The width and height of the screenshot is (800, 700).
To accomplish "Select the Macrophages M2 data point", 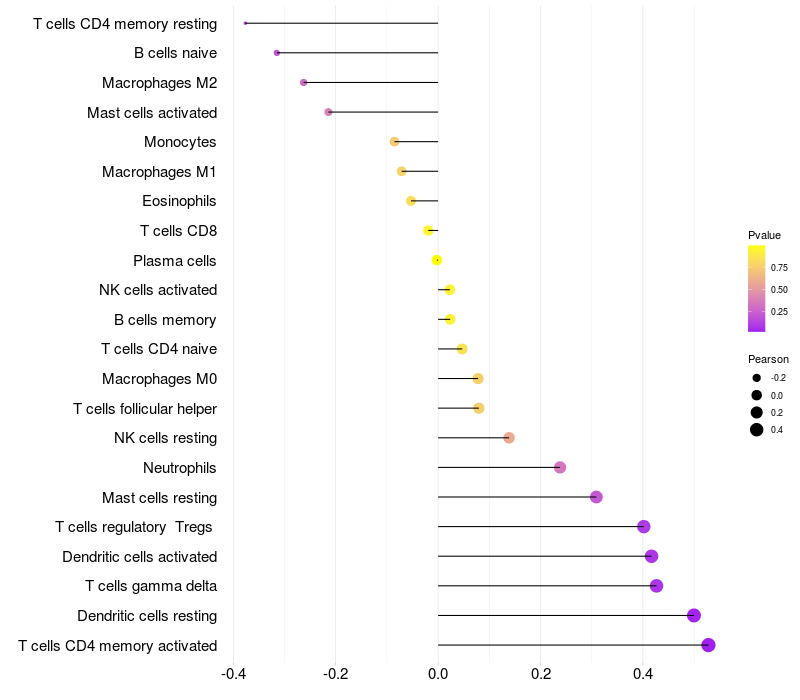I will [x=304, y=82].
